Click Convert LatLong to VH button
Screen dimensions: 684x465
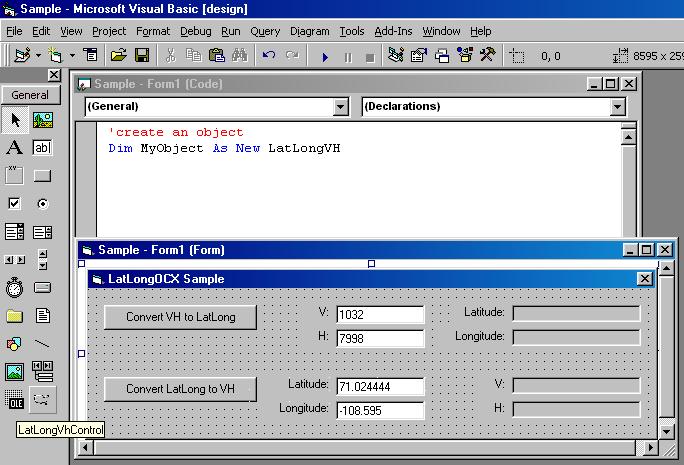click(x=180, y=389)
